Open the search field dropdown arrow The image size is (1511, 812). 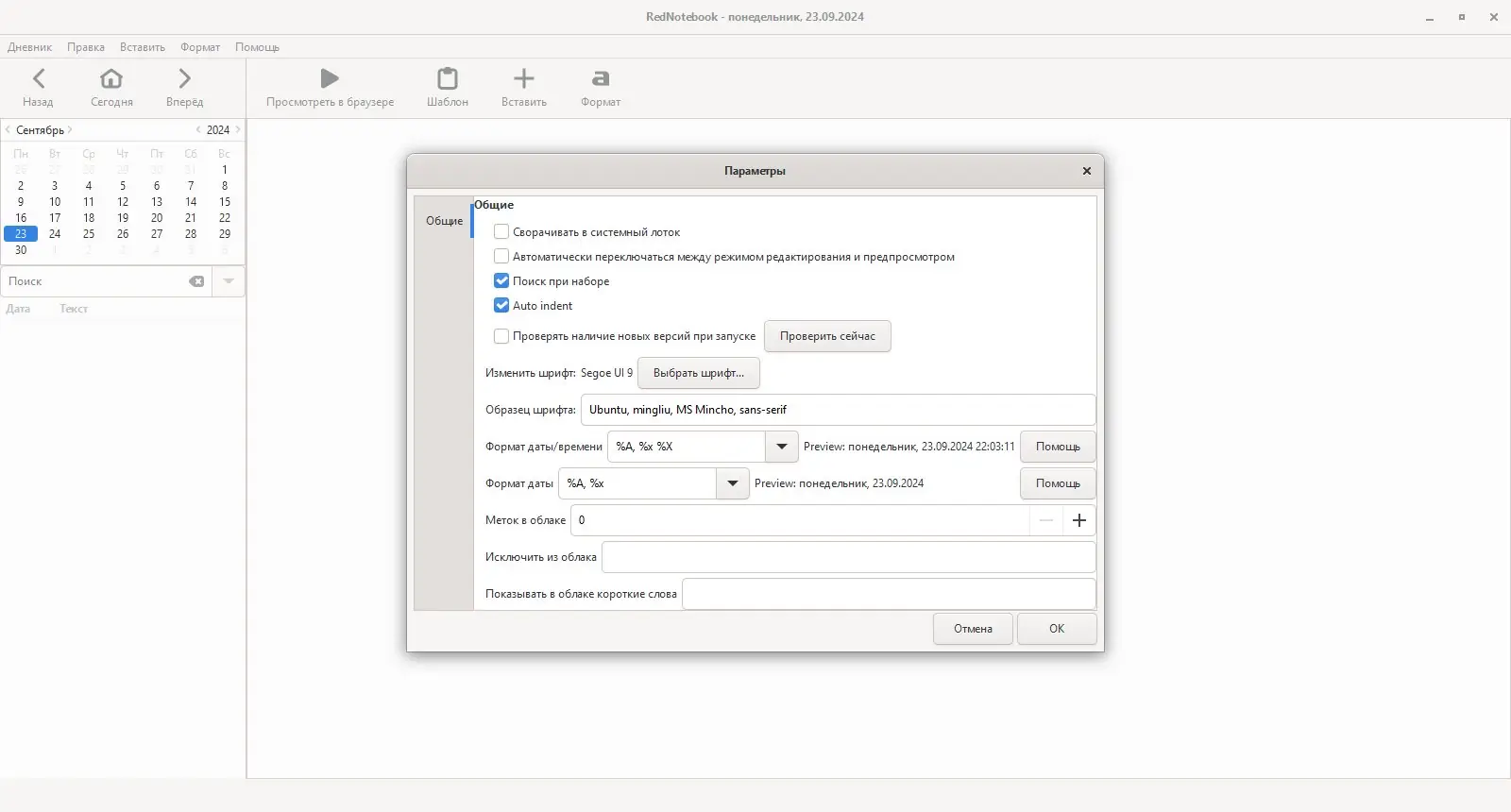[229, 281]
